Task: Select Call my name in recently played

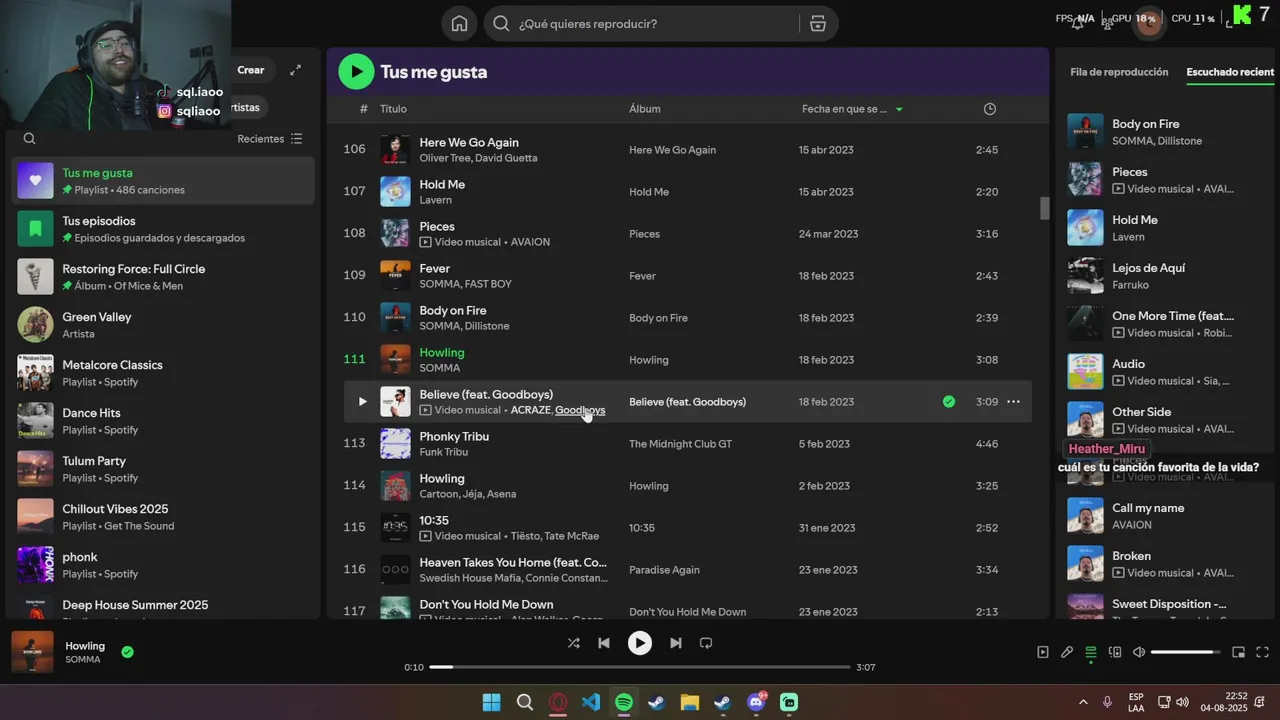Action: (1148, 508)
